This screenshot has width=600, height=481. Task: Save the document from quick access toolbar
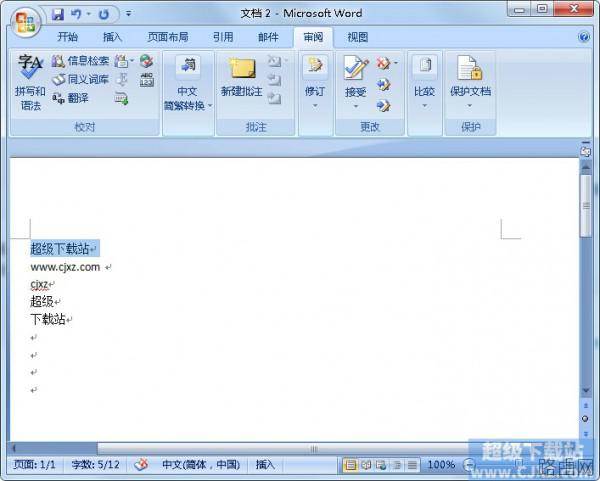point(58,15)
